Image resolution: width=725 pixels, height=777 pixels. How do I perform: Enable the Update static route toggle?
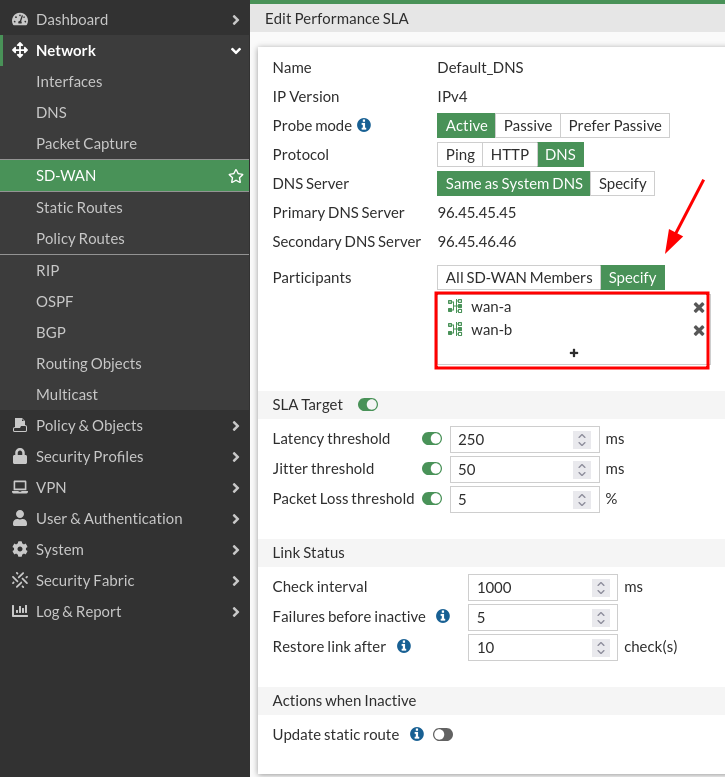443,735
